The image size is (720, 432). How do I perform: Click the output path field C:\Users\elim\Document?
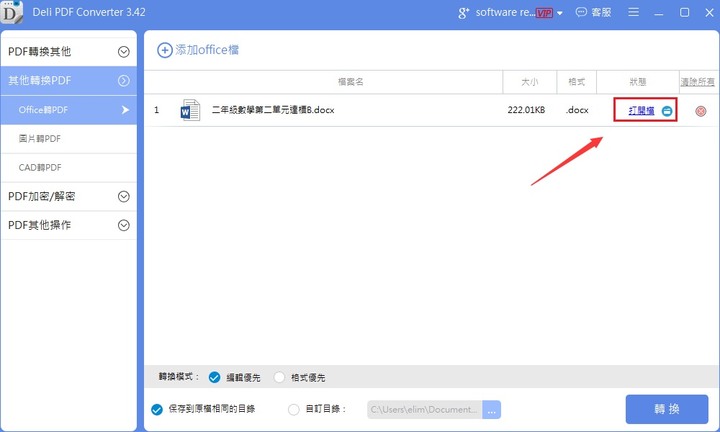(x=424, y=410)
